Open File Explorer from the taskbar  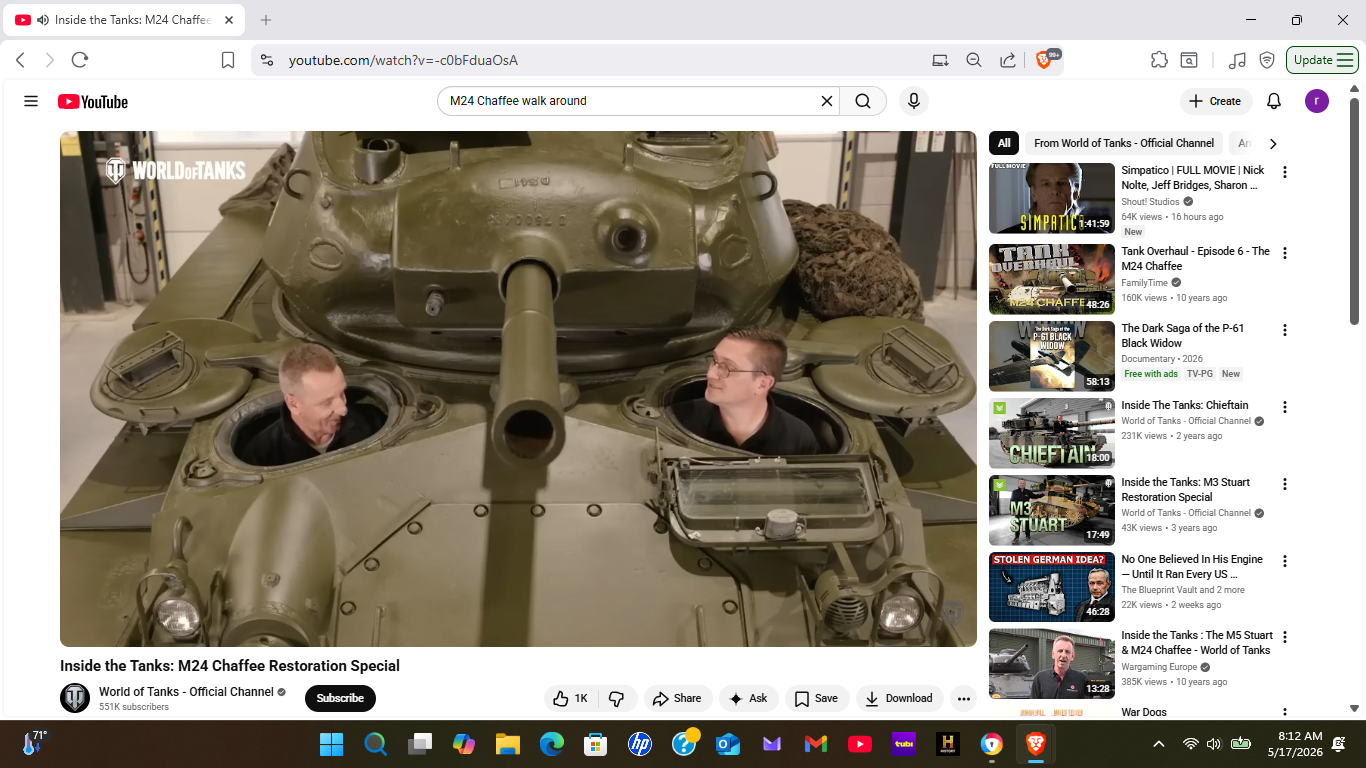click(508, 744)
